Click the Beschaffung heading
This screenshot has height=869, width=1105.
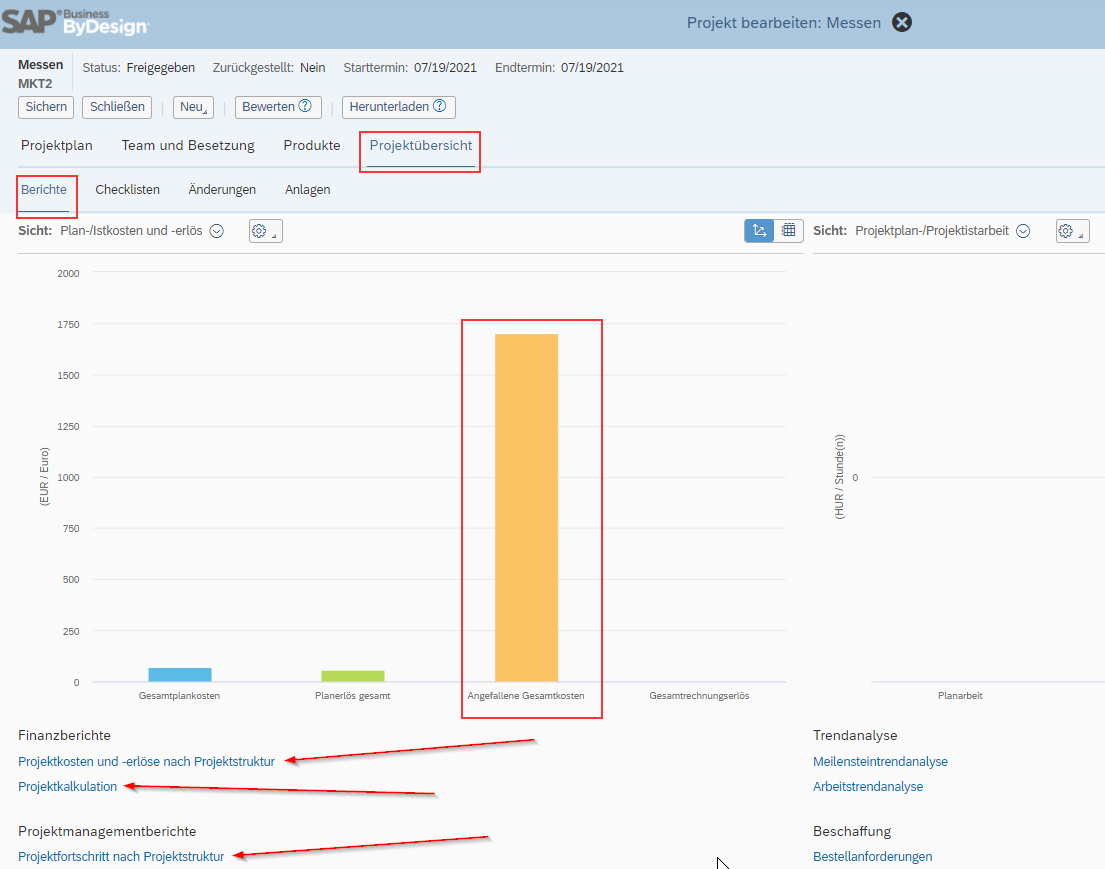point(852,831)
